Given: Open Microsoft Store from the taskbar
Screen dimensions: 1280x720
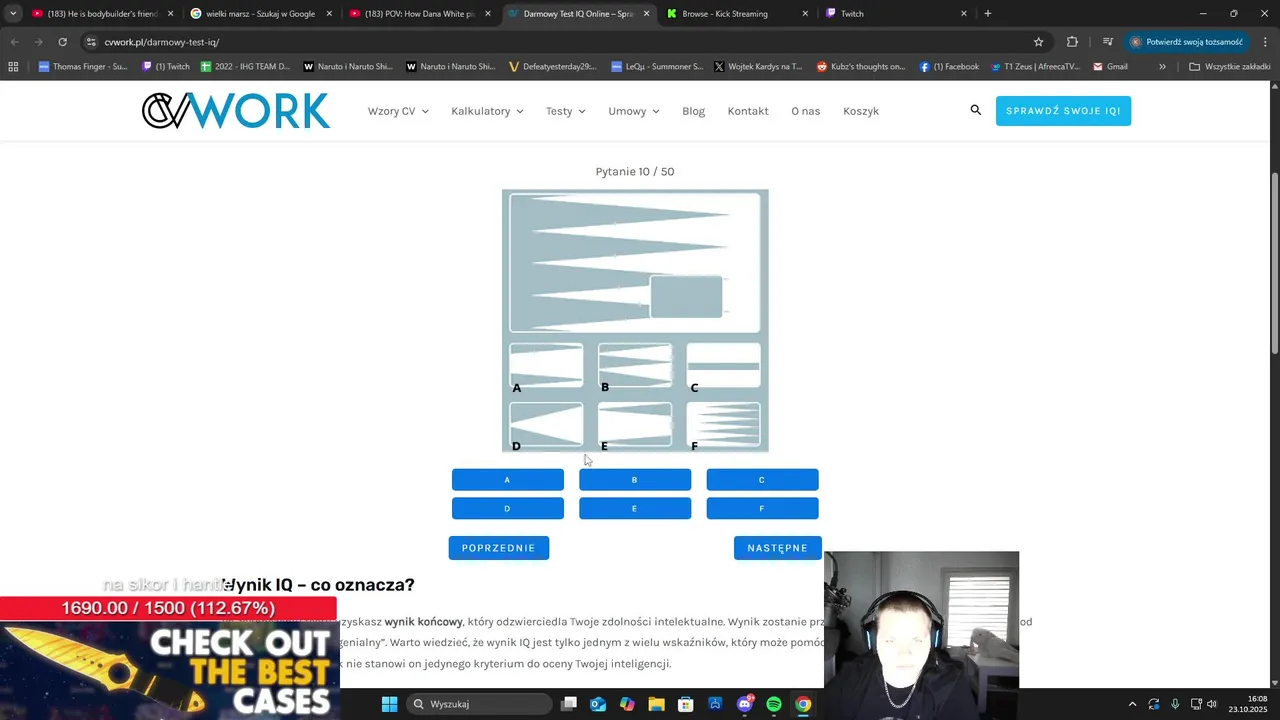Looking at the screenshot, I should [x=686, y=704].
